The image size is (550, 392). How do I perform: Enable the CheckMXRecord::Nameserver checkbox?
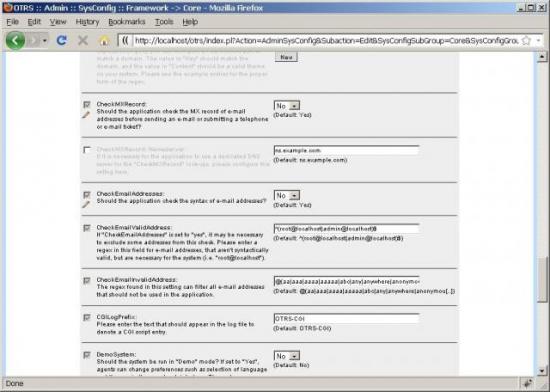87,150
